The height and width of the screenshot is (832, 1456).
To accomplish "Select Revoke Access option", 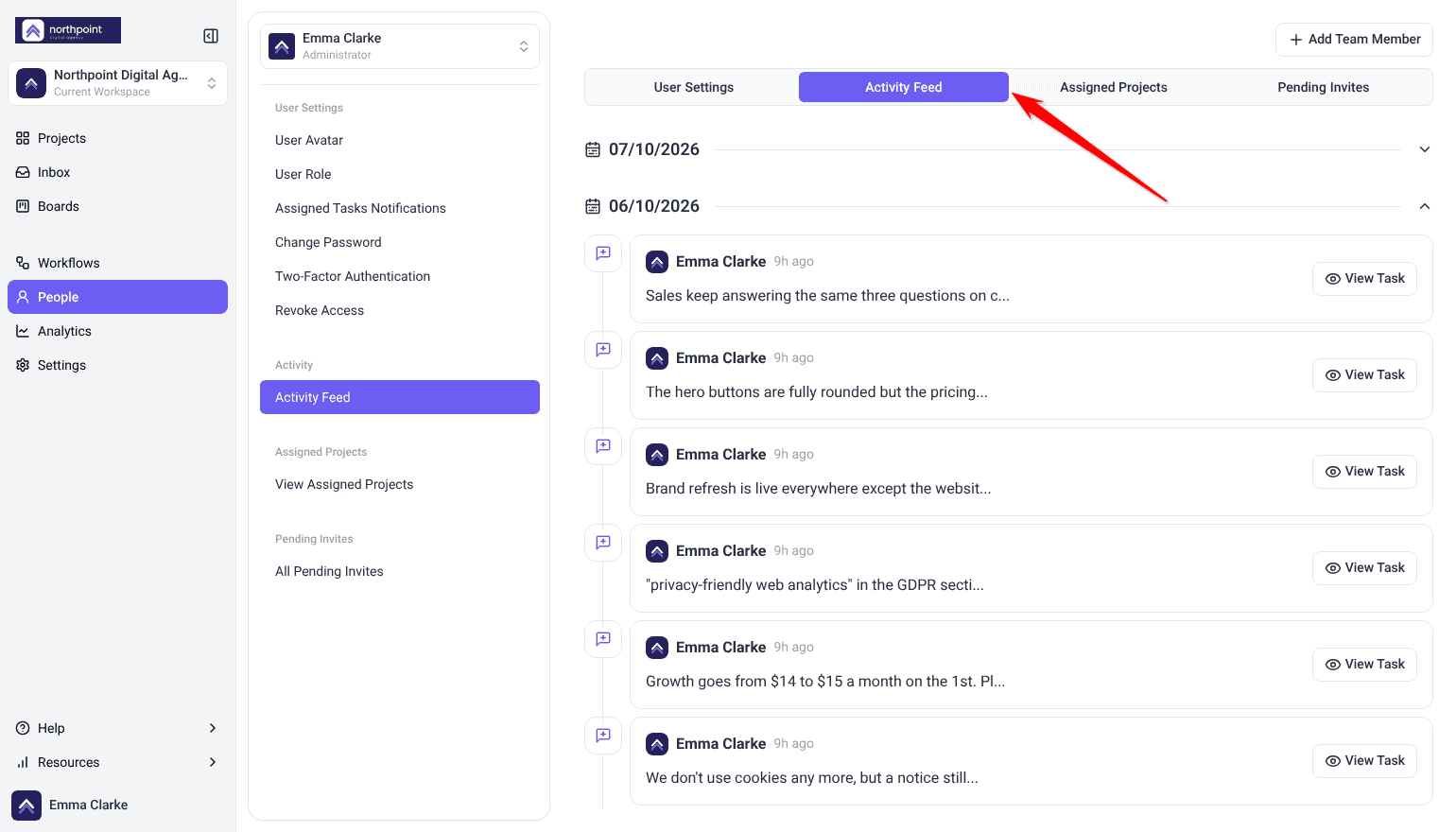I will point(400,310).
